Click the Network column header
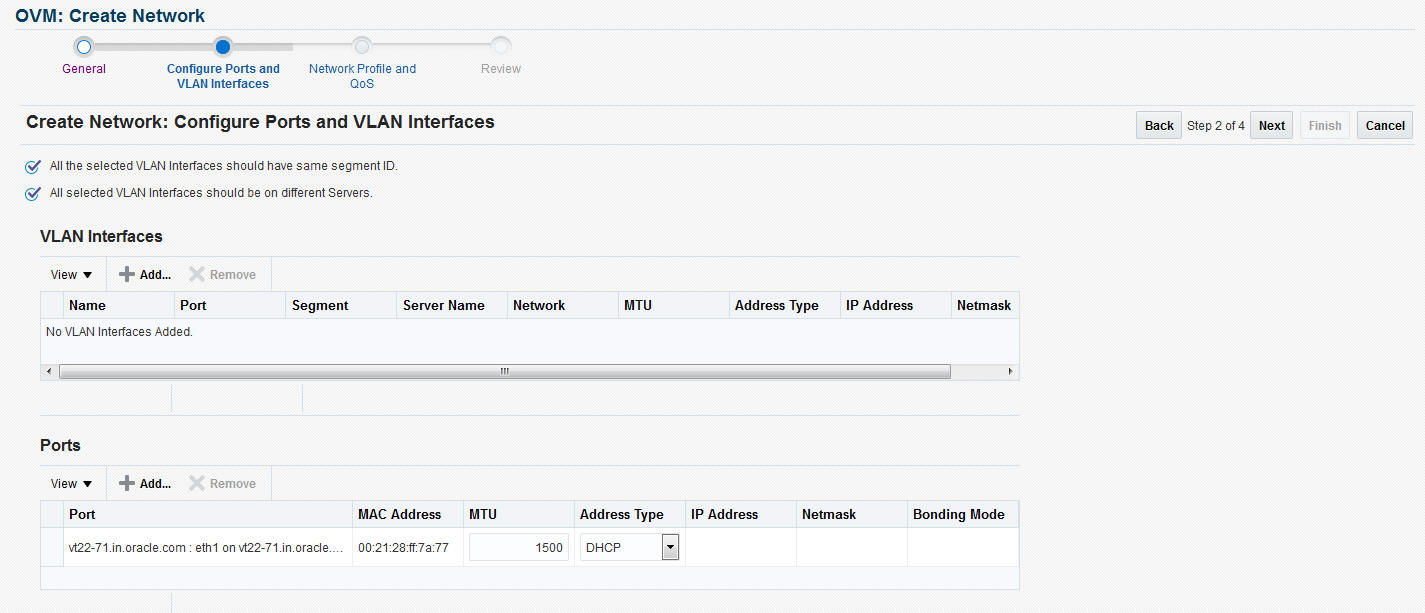This screenshot has height=613, width=1425. (563, 306)
